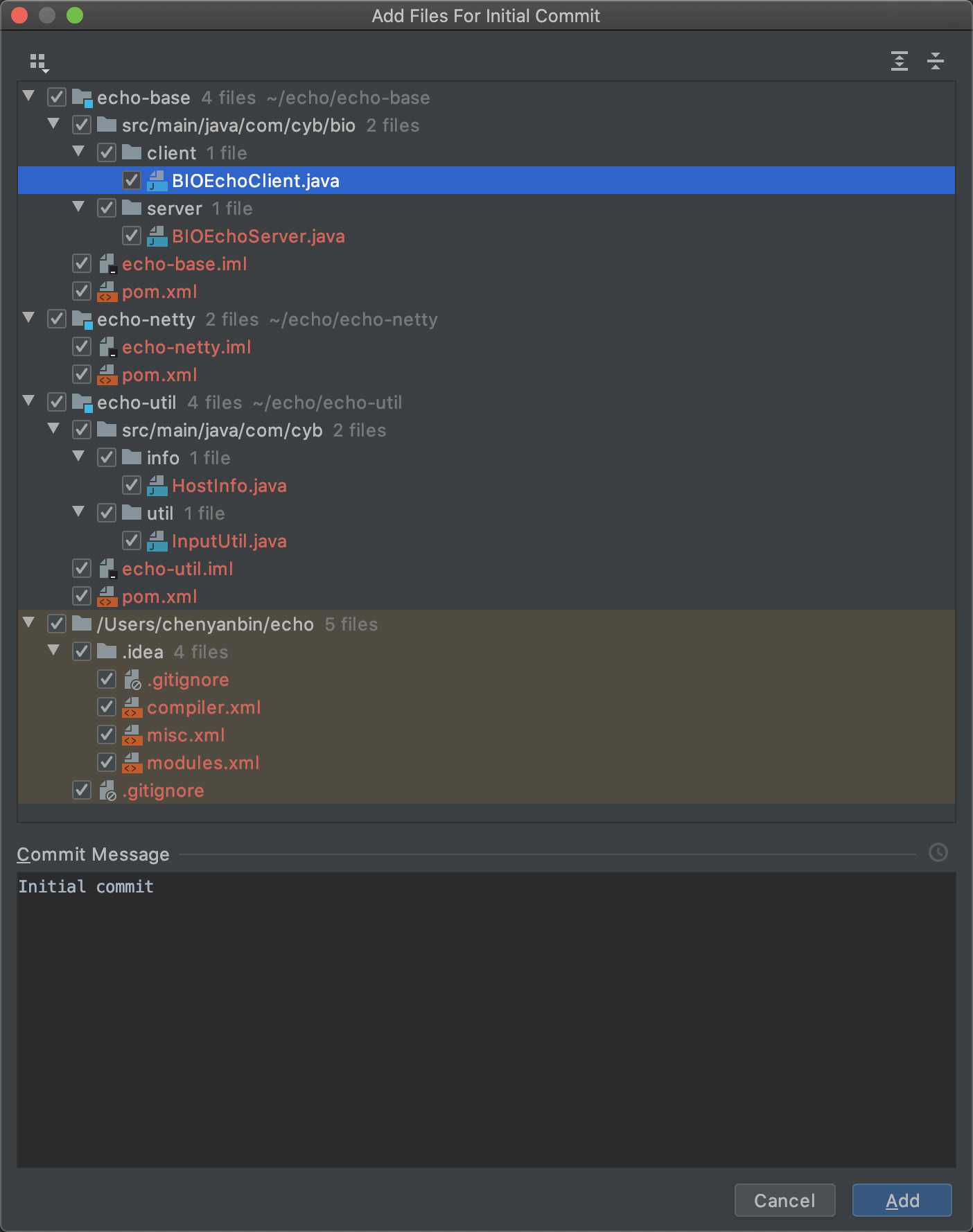
Task: Collapse the server folder node
Action: [x=79, y=207]
